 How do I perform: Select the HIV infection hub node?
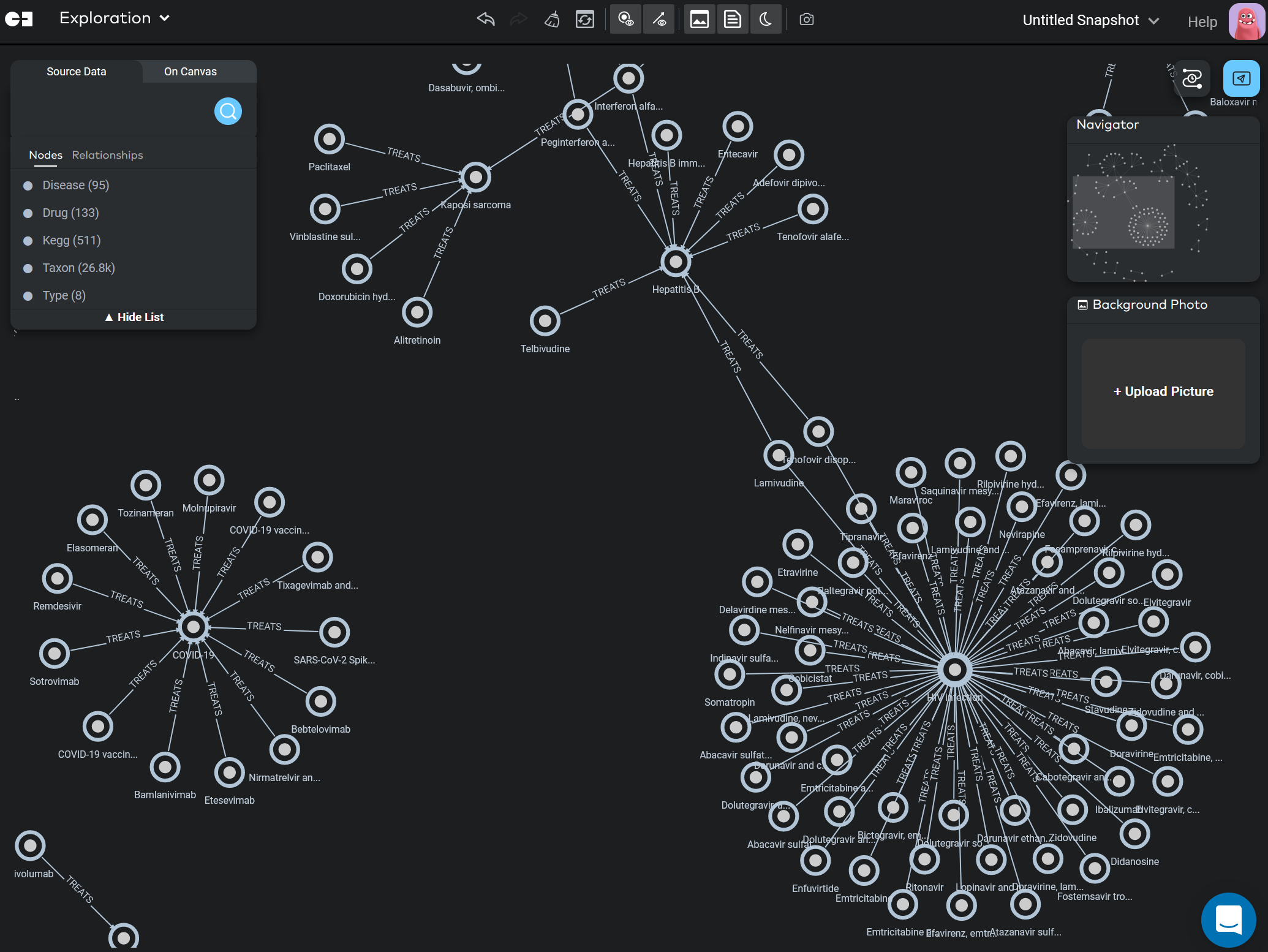954,670
